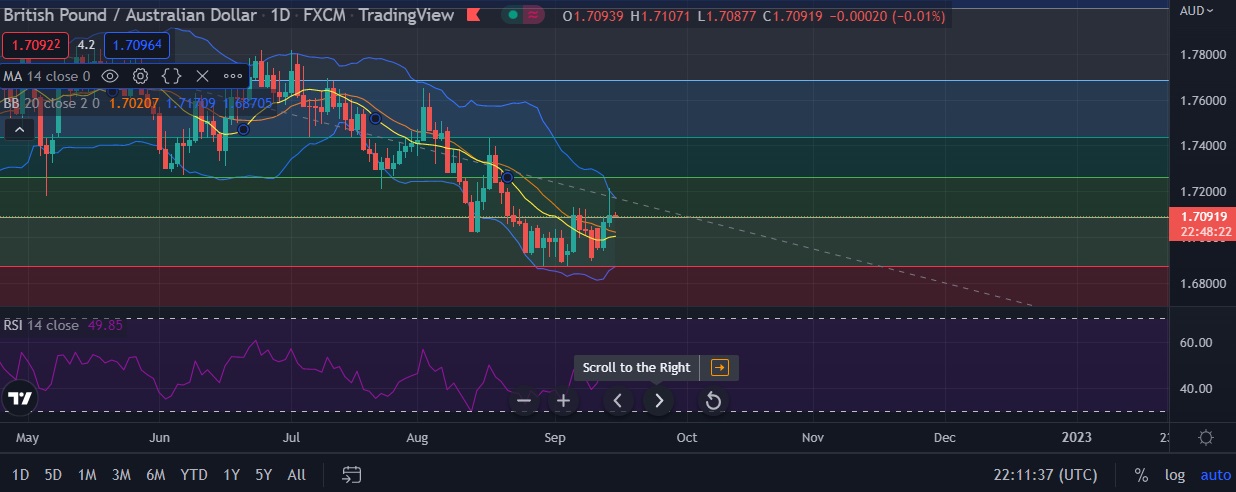
Task: Select the RSI 14 close indicator legend
Action: [x=41, y=325]
